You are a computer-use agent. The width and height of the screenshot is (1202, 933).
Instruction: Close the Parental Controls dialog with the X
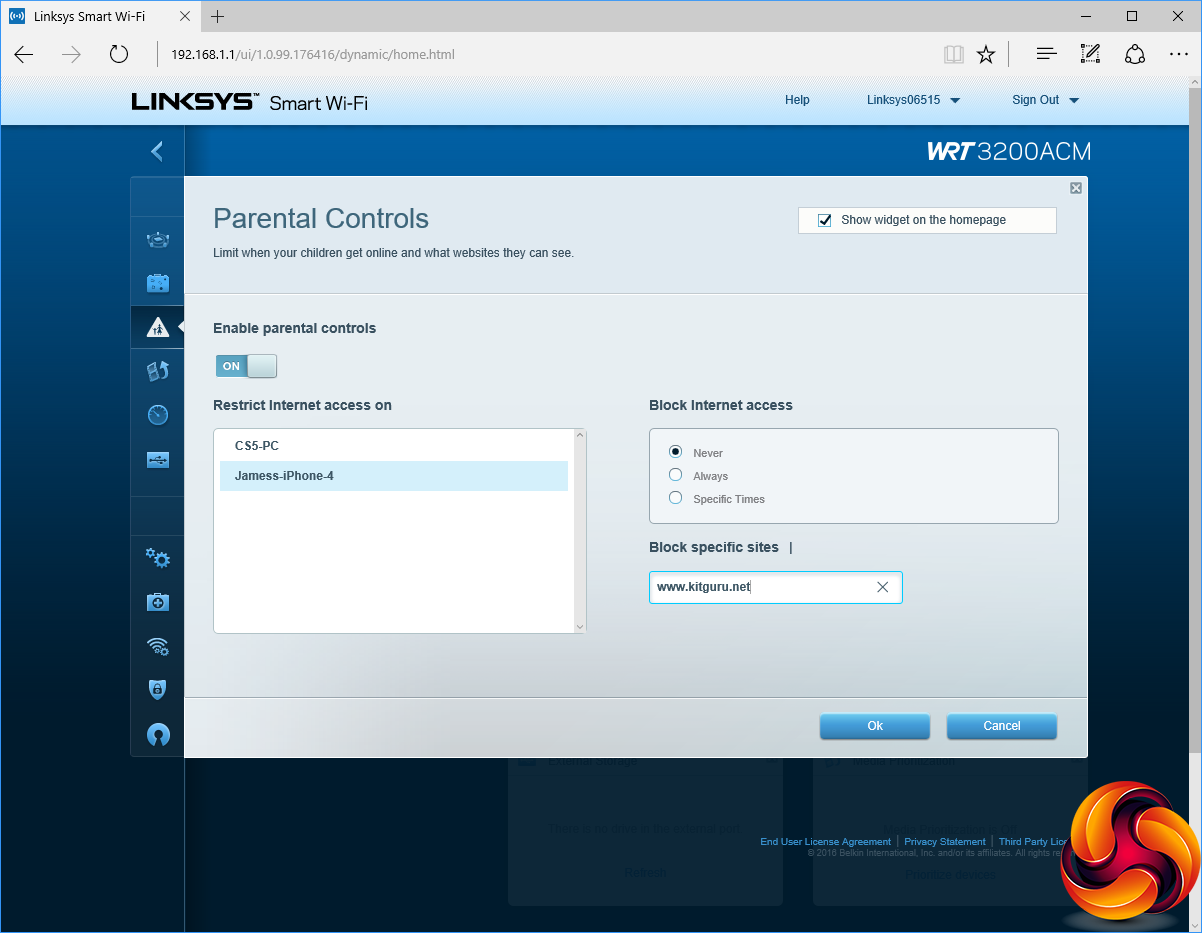click(x=1076, y=188)
